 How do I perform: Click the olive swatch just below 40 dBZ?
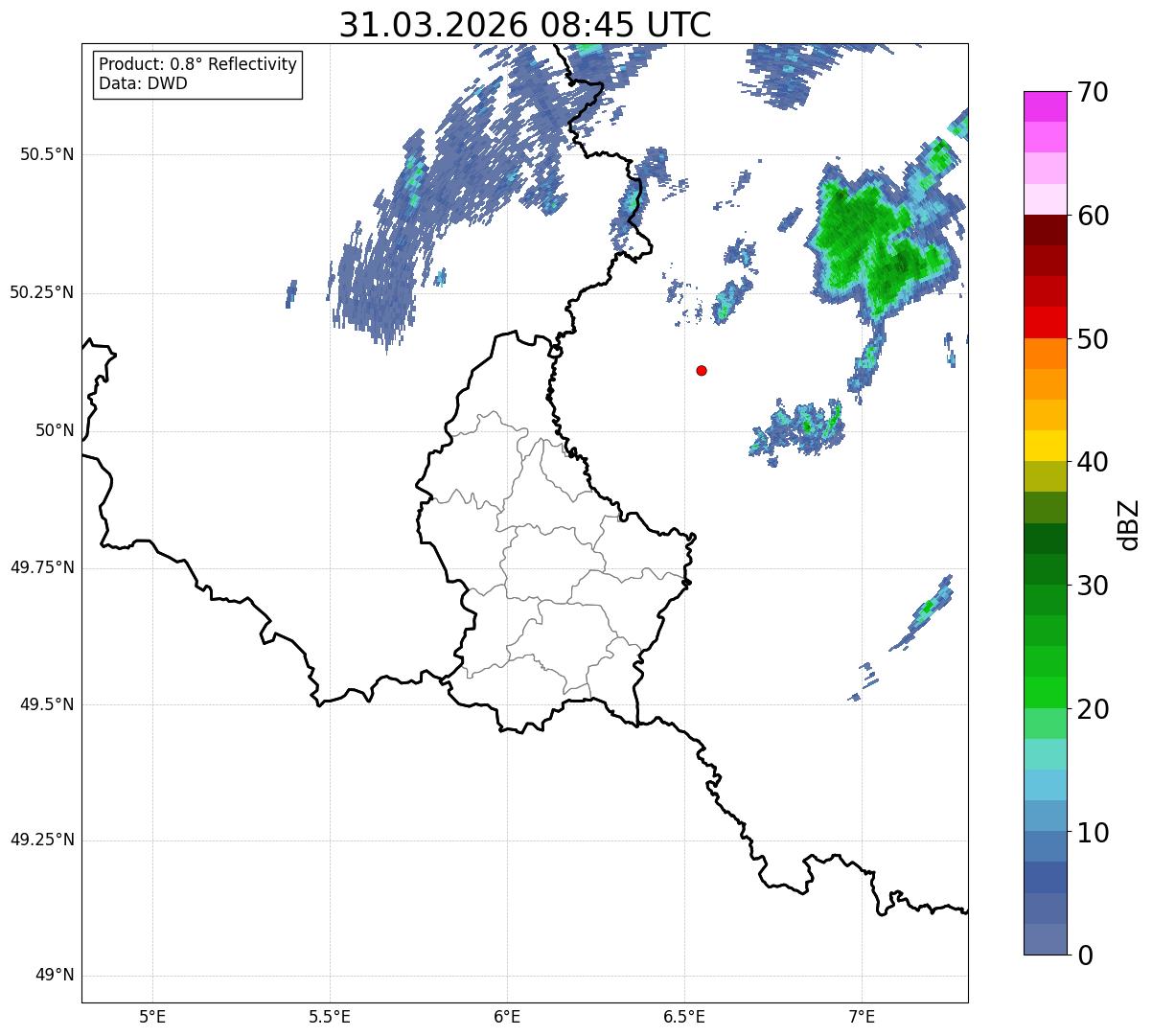point(1045,476)
